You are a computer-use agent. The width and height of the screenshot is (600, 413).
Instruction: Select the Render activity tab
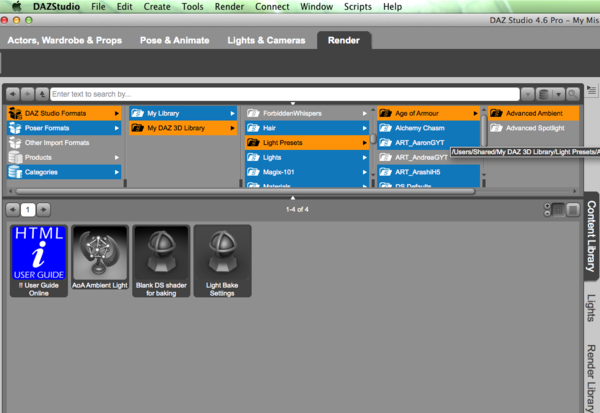coord(344,40)
